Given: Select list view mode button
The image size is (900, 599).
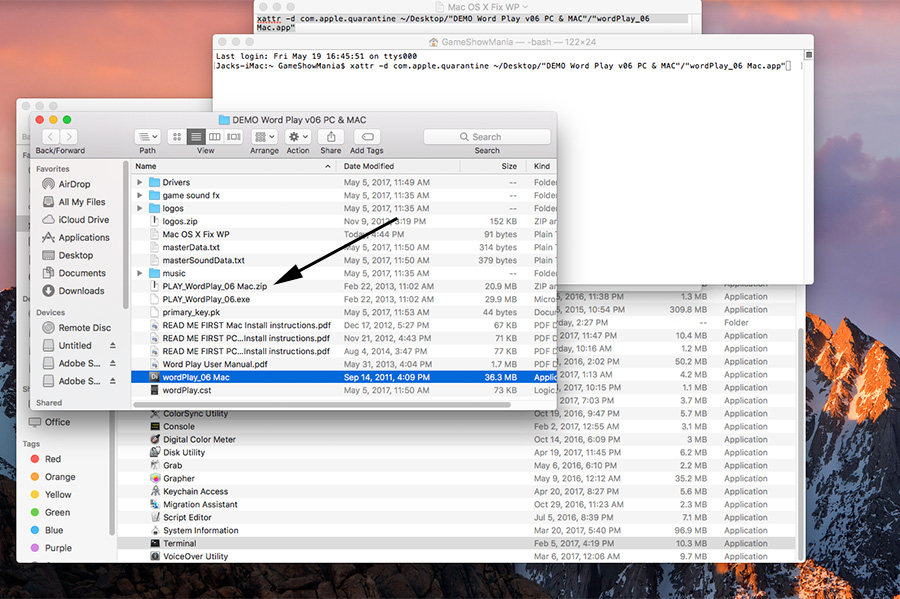Looking at the screenshot, I should [x=196, y=137].
